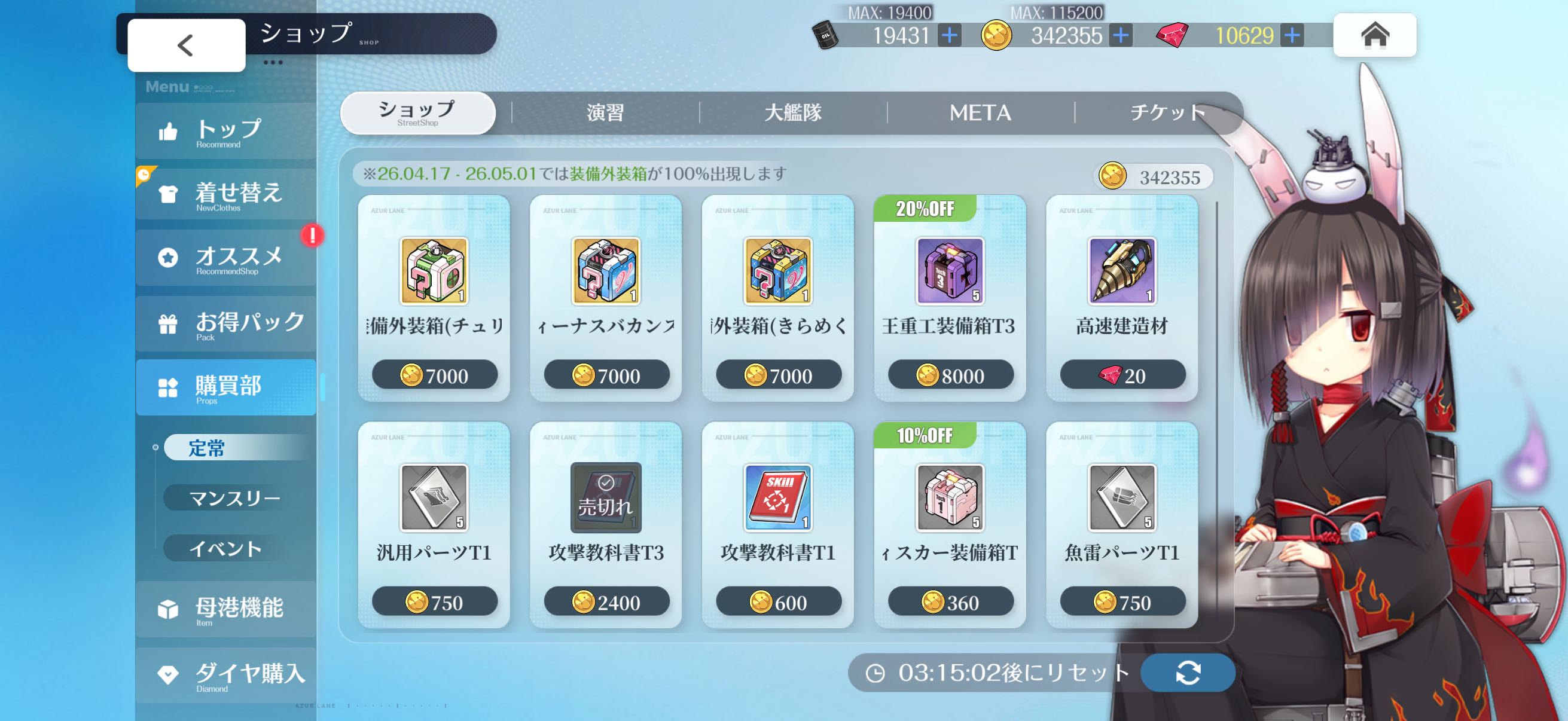Select the 高速建造材 drill item icon
This screenshot has width=1568, height=721.
1122,271
